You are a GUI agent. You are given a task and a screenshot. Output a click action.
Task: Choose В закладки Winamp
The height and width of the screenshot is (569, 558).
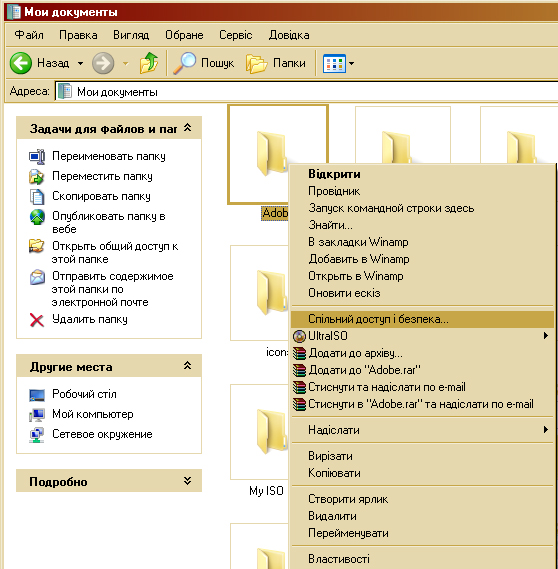(x=423, y=242)
